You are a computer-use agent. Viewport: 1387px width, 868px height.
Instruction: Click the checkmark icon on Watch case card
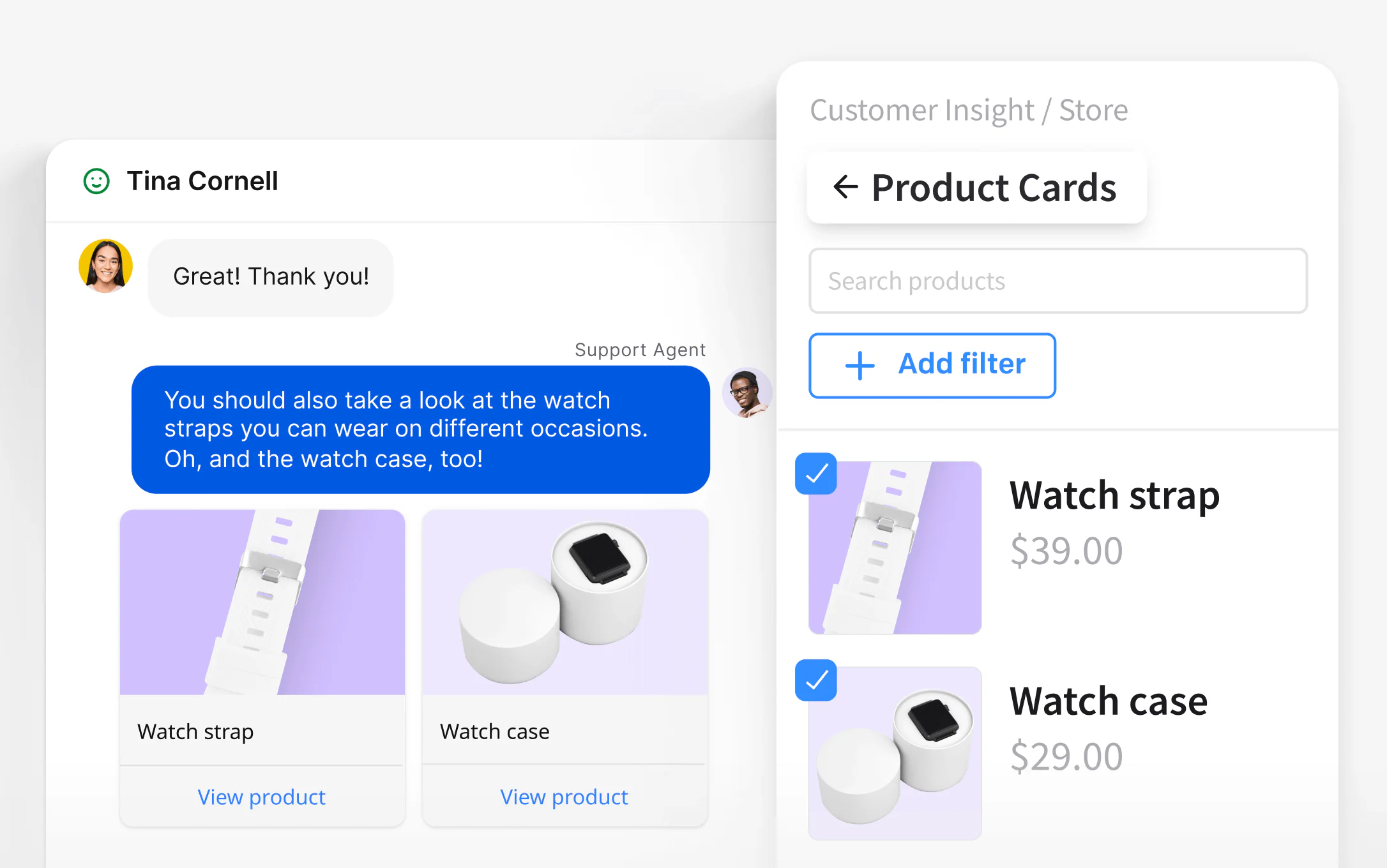(x=815, y=681)
